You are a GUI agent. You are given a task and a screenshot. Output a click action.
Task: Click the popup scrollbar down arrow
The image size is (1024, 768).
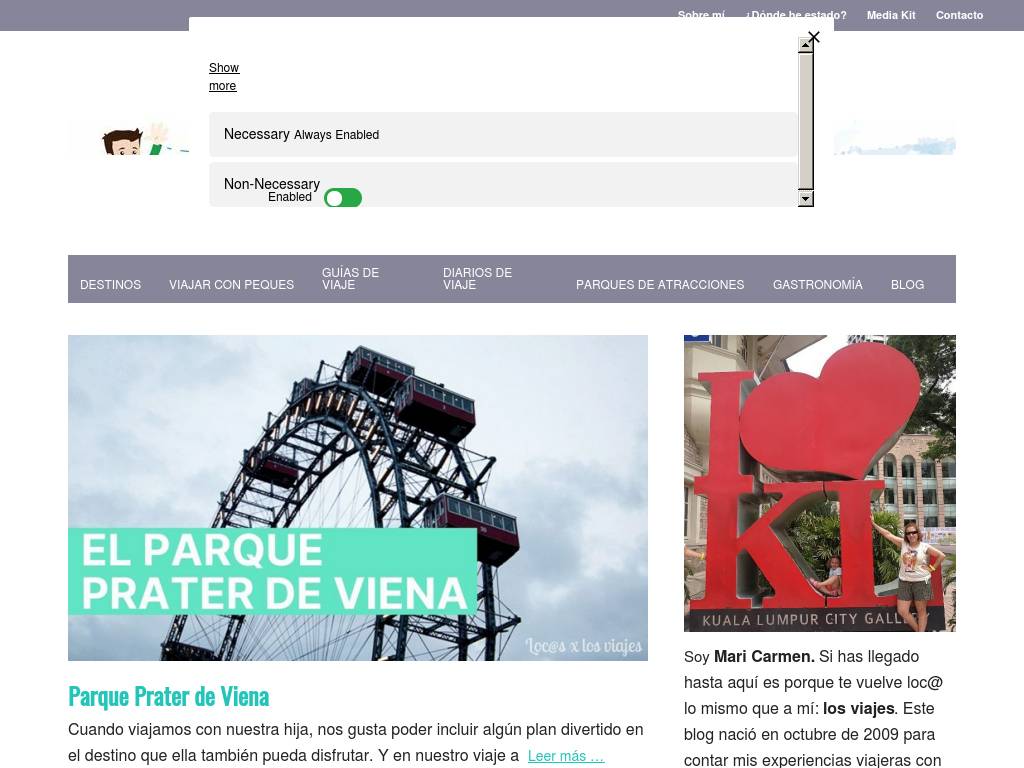805,198
